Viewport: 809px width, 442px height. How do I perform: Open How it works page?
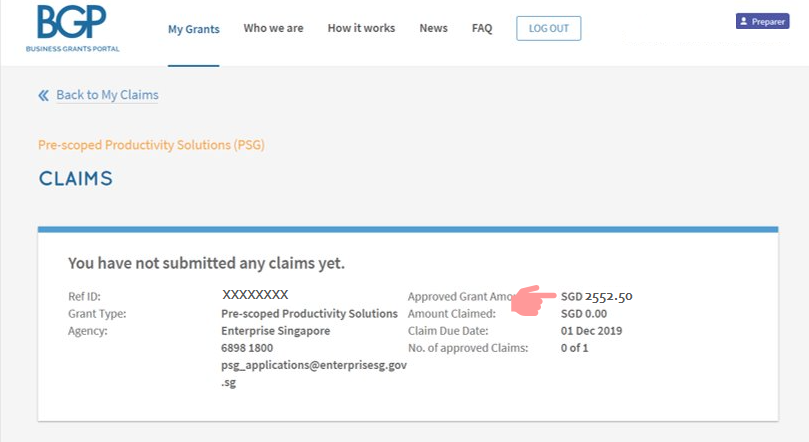[x=361, y=28]
